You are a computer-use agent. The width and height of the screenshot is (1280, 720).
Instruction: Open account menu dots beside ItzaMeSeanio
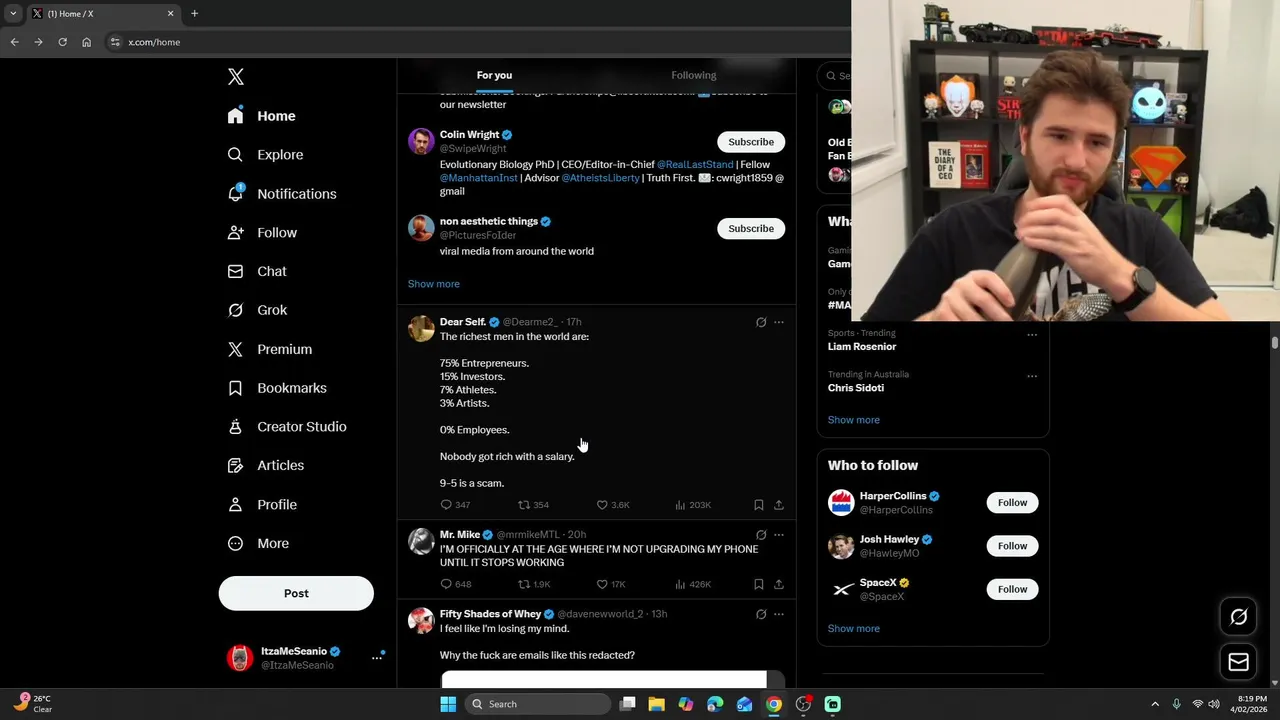377,657
